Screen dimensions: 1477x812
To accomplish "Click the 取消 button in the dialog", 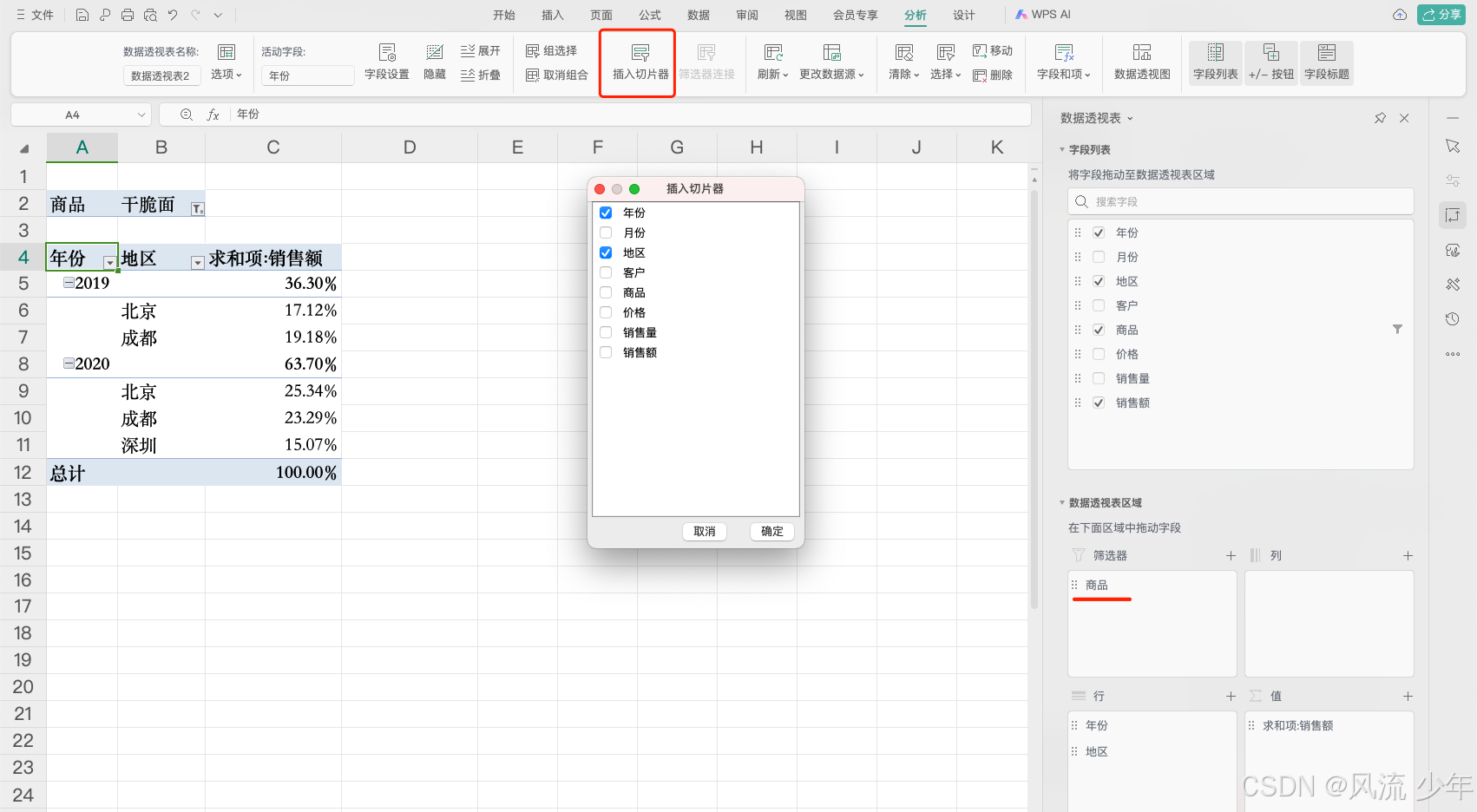I will pyautogui.click(x=704, y=531).
